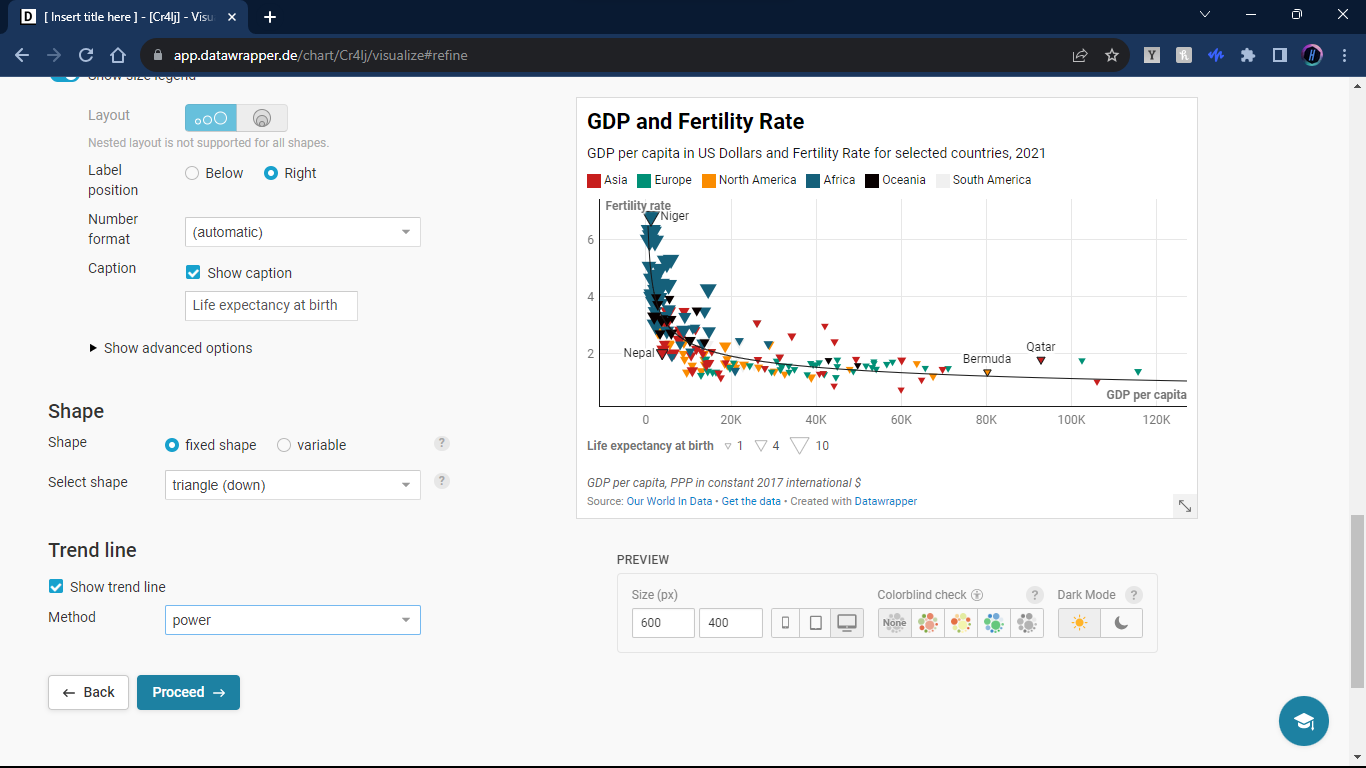Select the Below label position

coord(192,173)
